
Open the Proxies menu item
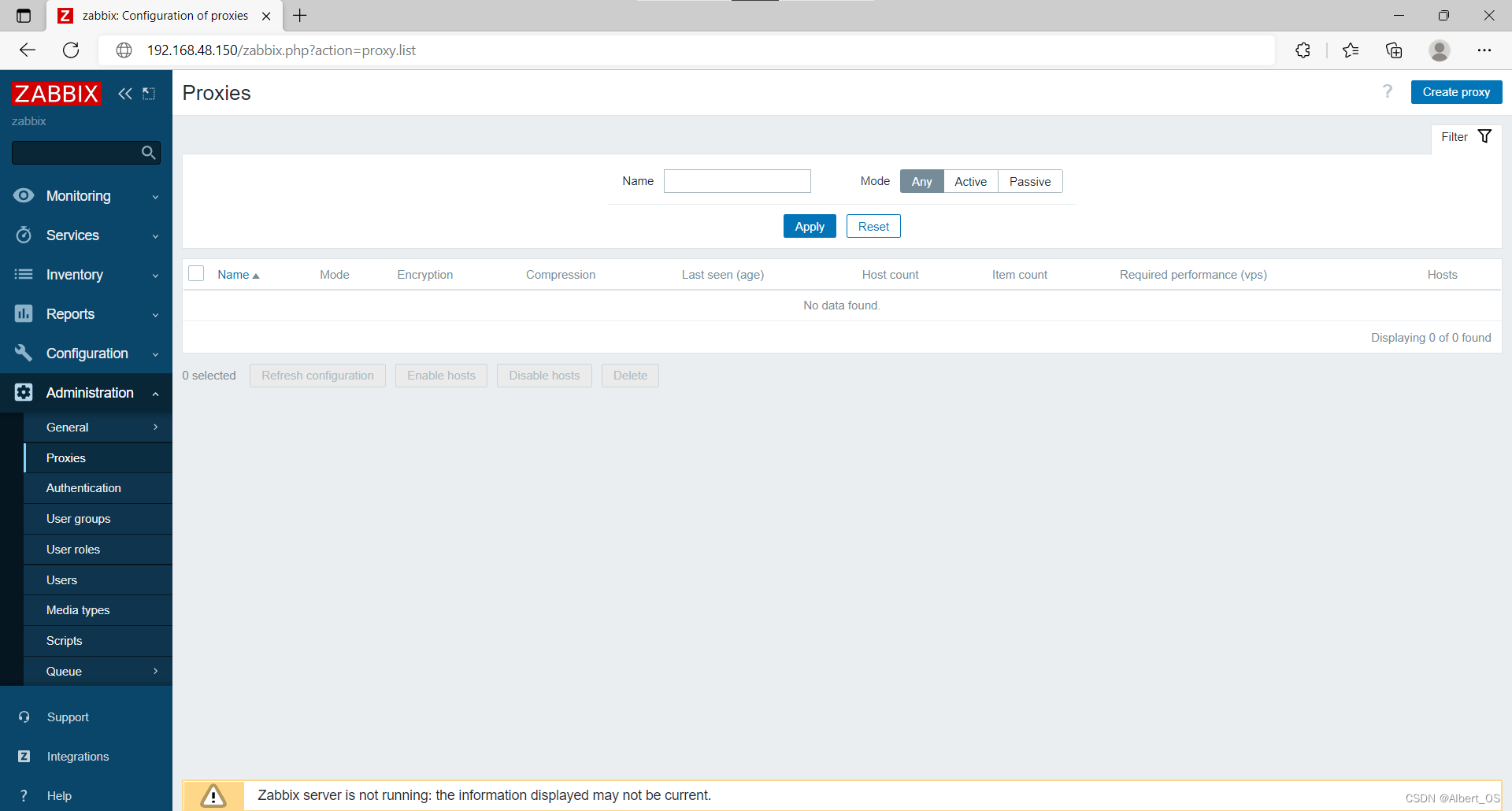coord(98,458)
